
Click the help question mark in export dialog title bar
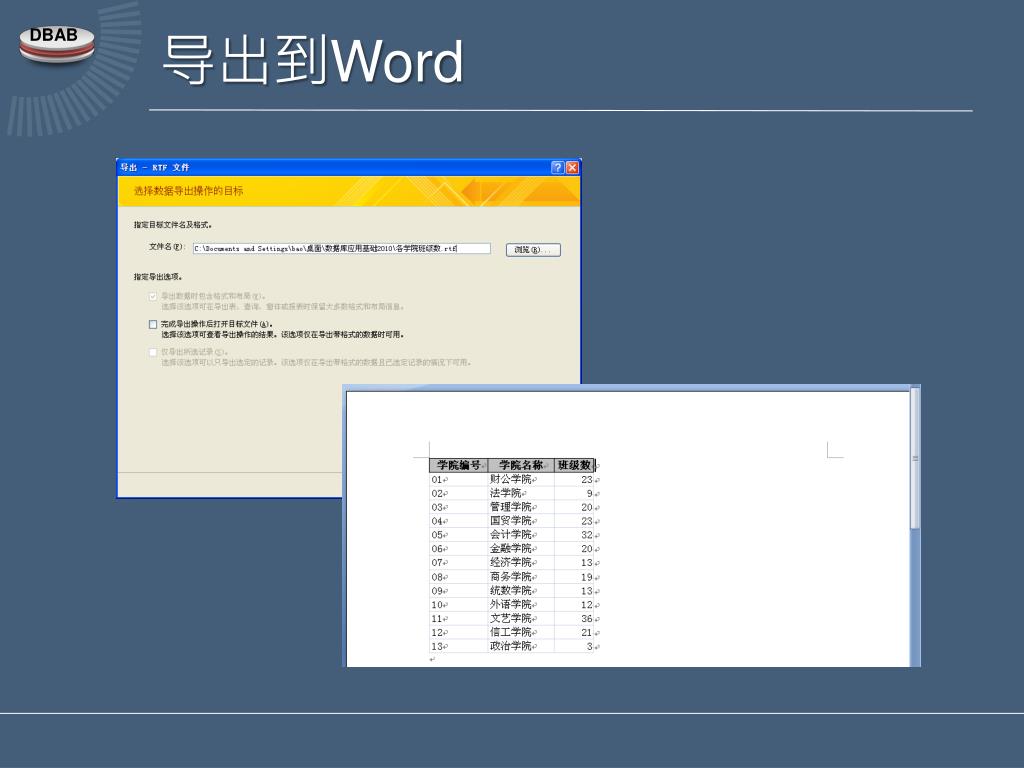(x=557, y=167)
